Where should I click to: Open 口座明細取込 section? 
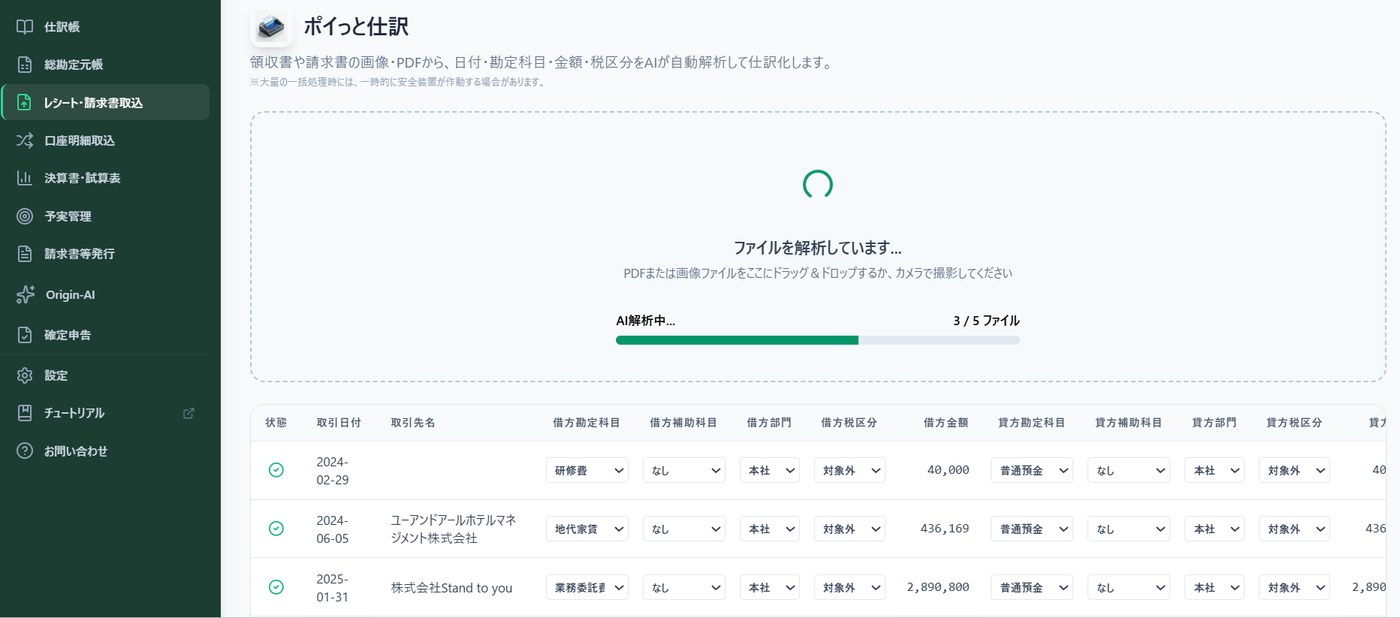(x=105, y=140)
